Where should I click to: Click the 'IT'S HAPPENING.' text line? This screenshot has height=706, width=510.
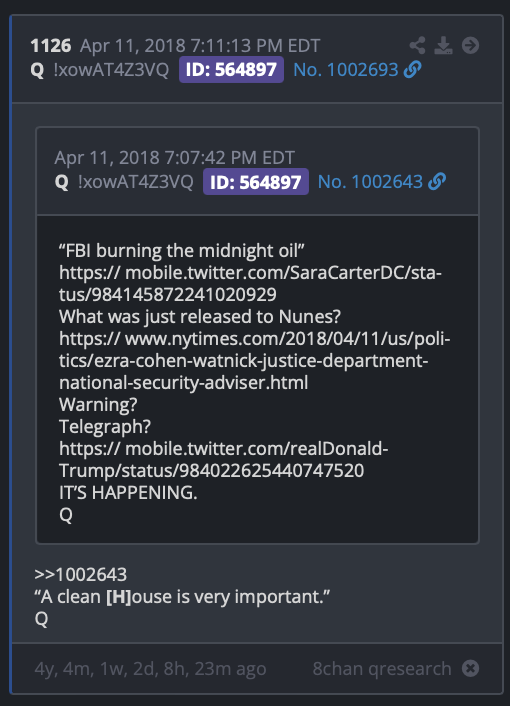[x=128, y=493]
